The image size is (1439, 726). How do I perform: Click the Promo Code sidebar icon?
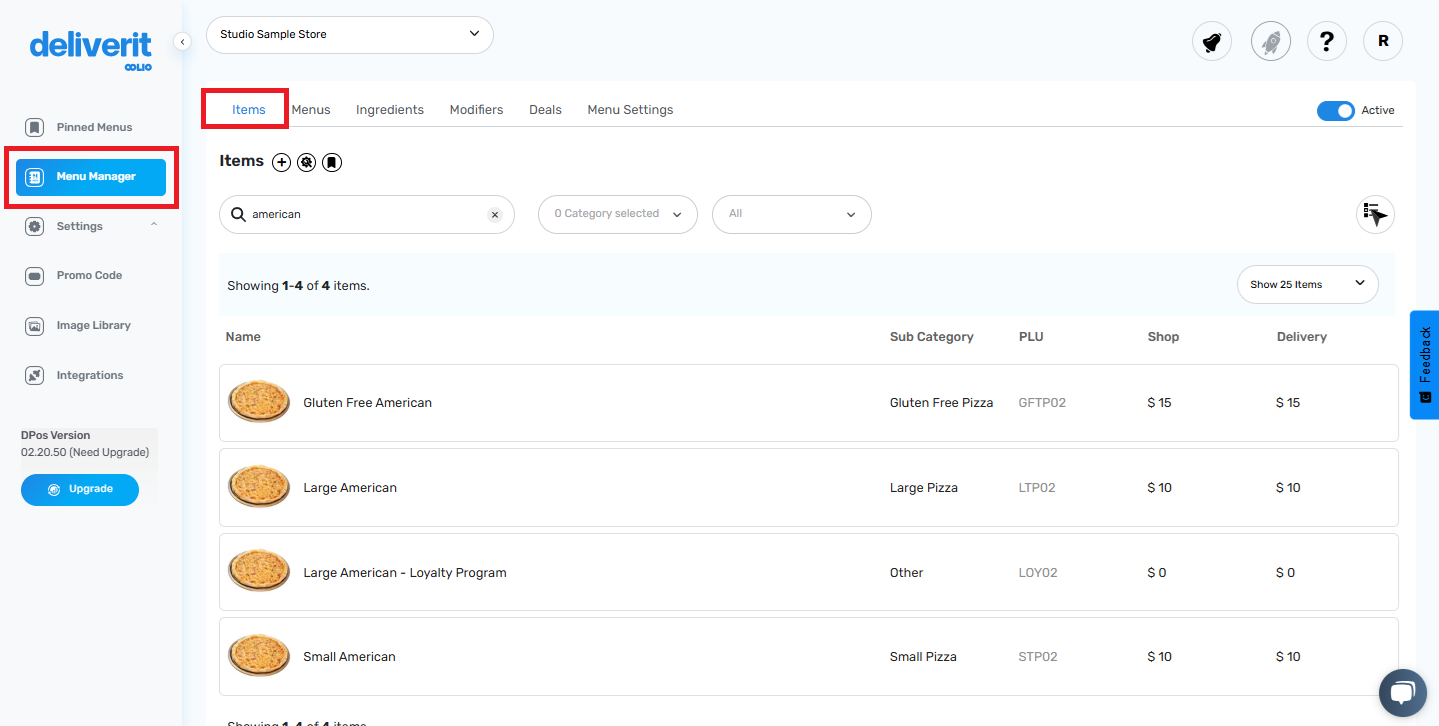(35, 276)
